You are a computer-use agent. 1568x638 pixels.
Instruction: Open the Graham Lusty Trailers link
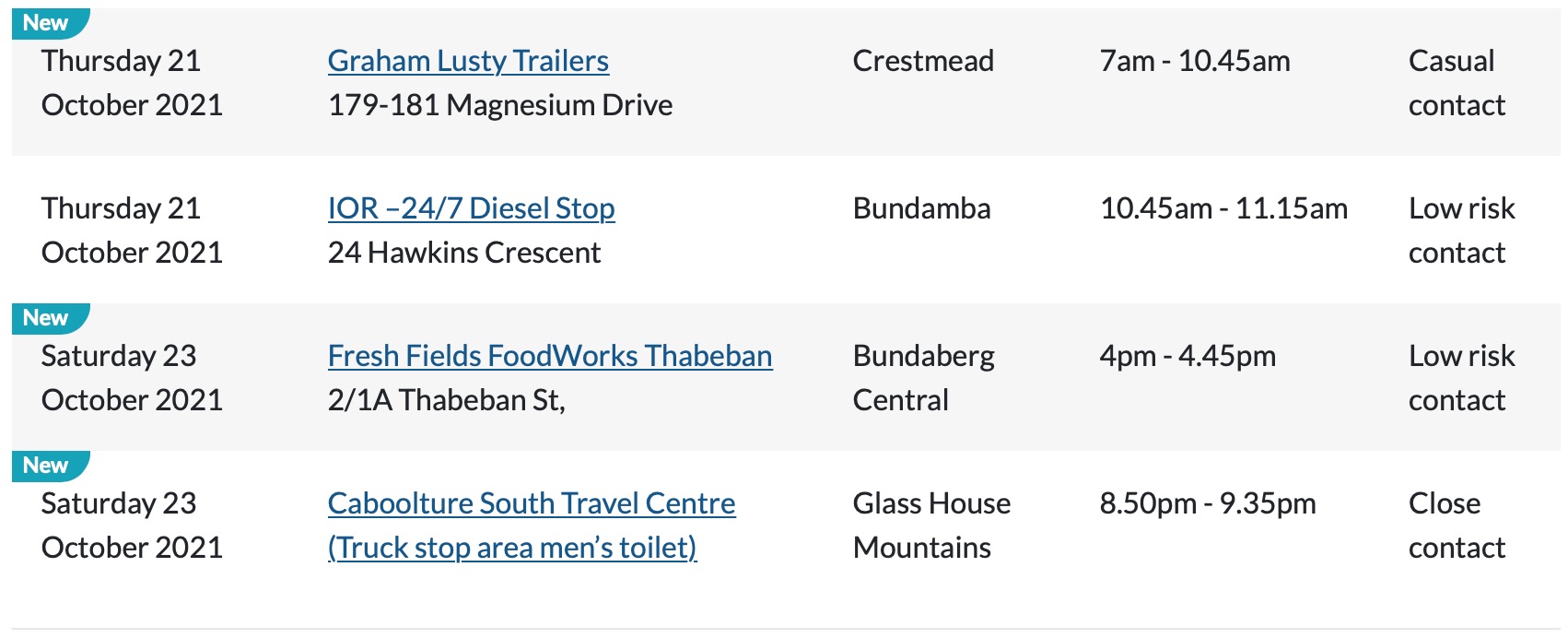(x=468, y=61)
